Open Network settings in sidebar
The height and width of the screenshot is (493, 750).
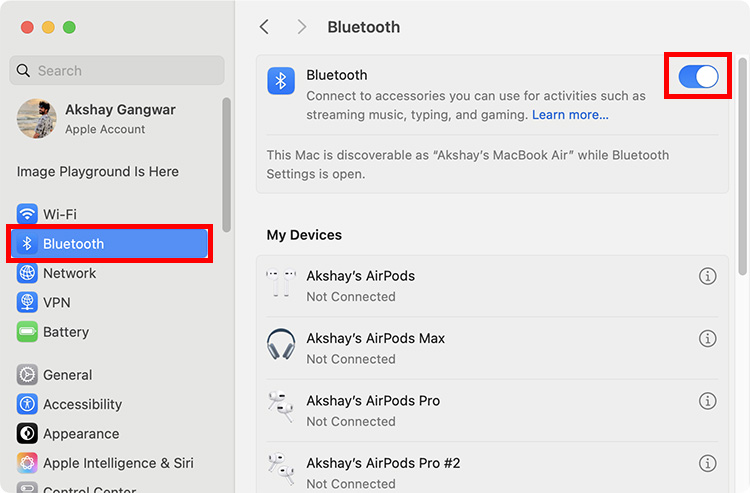tap(110, 273)
